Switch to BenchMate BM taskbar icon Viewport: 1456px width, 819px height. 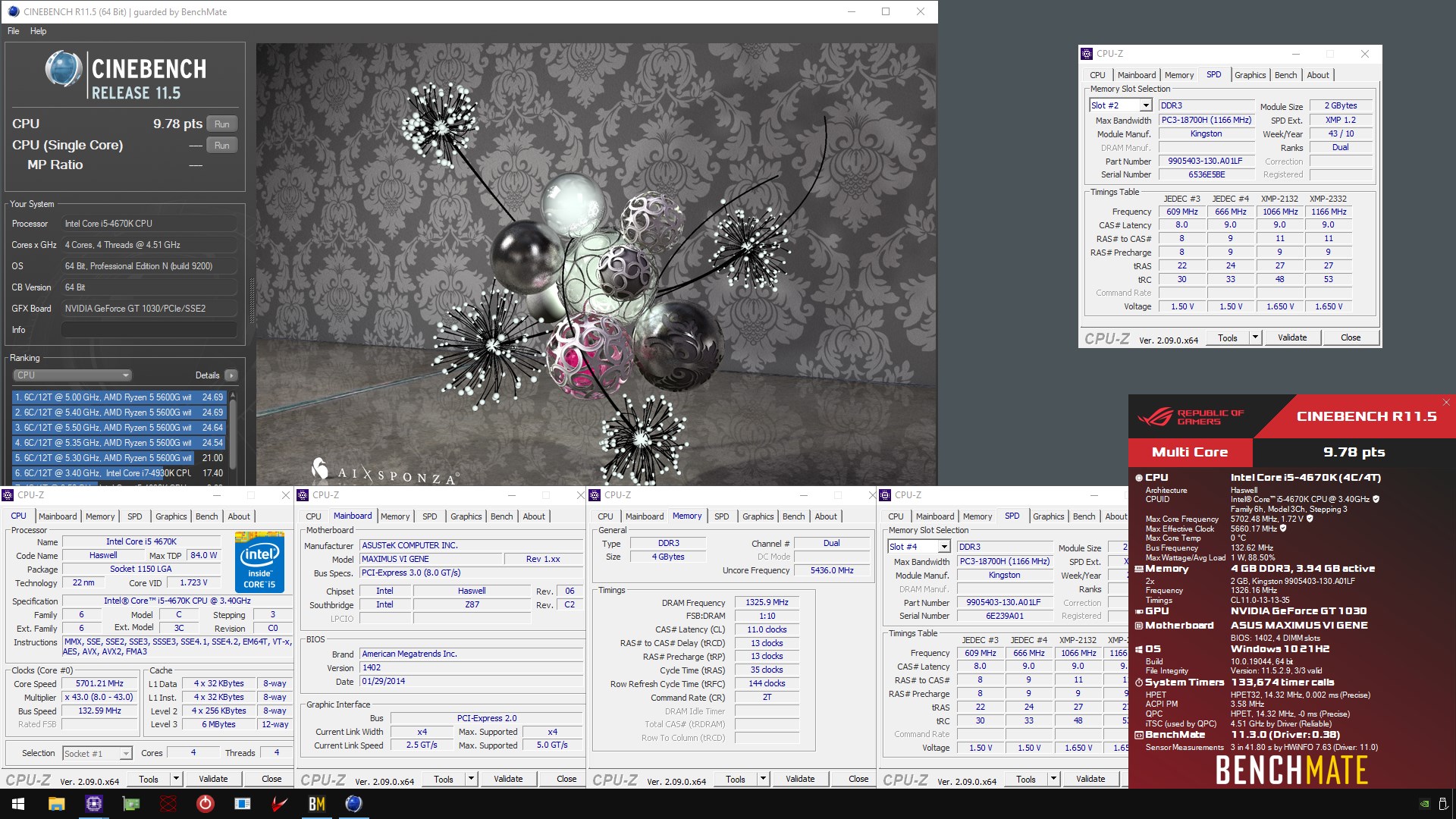point(316,804)
